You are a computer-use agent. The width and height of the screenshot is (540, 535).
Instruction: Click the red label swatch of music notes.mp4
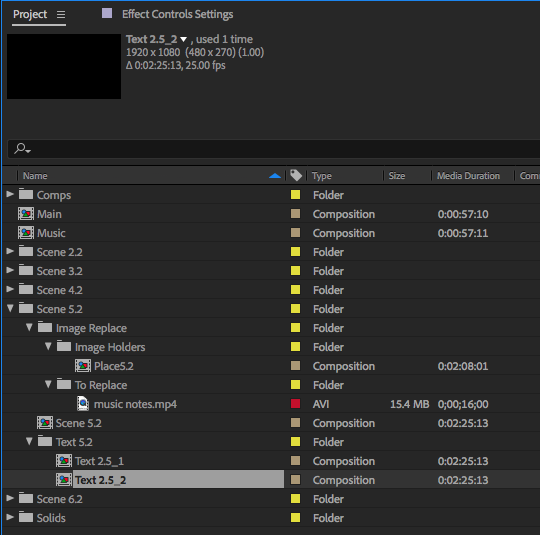coord(295,404)
